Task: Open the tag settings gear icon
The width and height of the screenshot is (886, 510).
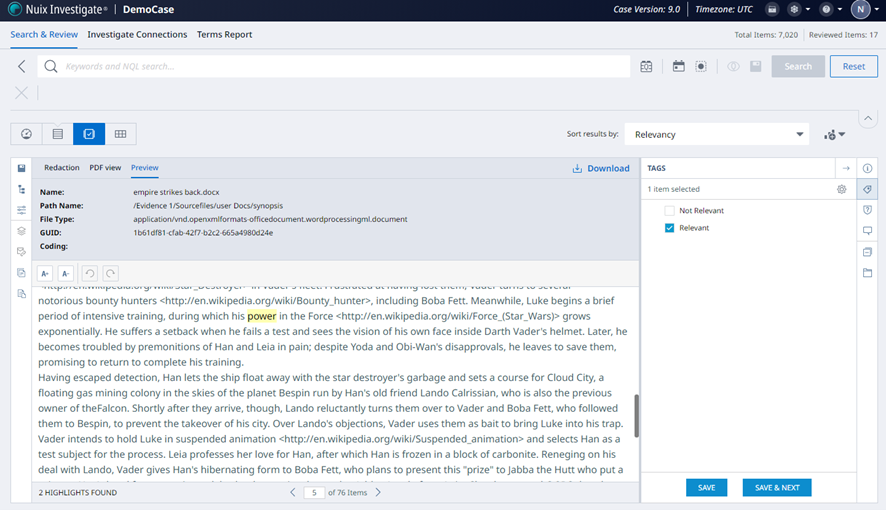Action: (x=841, y=189)
